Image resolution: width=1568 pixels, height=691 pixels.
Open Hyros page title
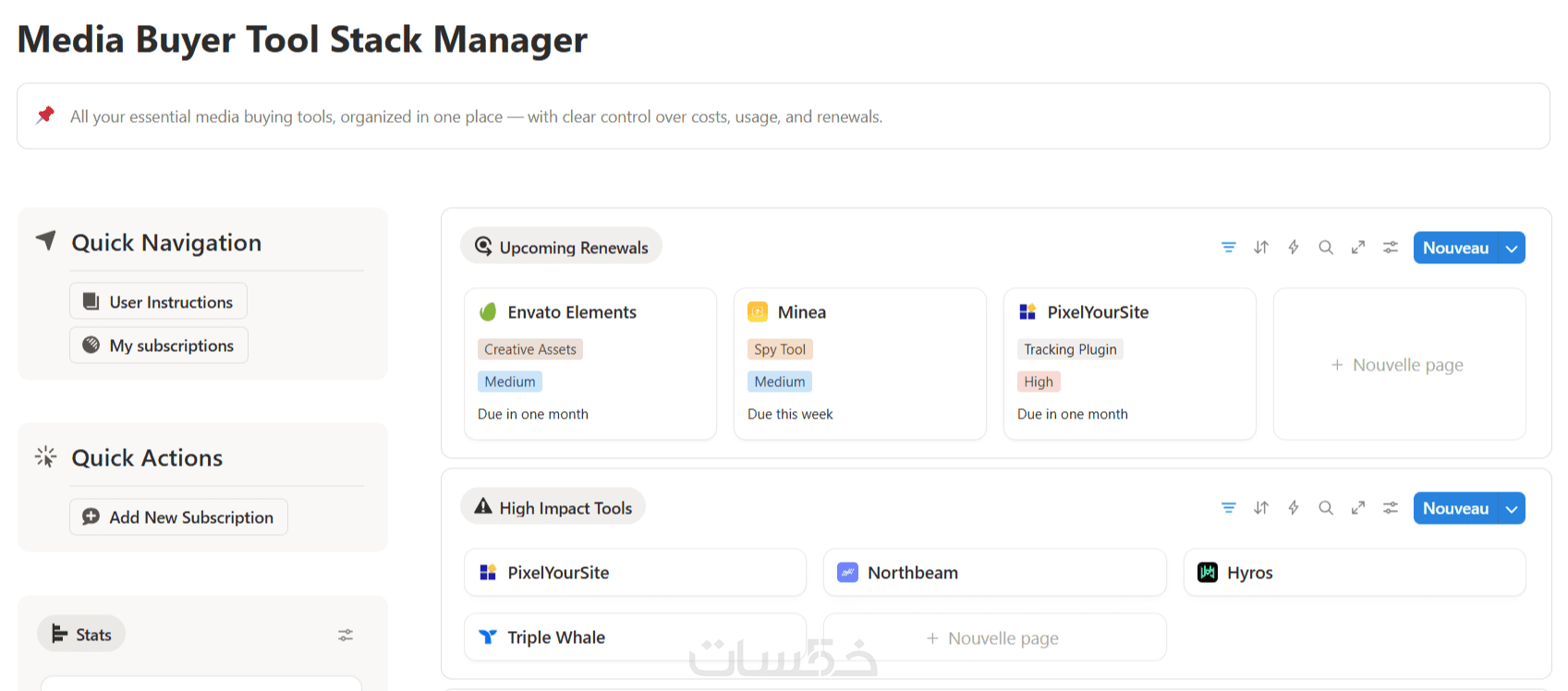click(x=1250, y=573)
